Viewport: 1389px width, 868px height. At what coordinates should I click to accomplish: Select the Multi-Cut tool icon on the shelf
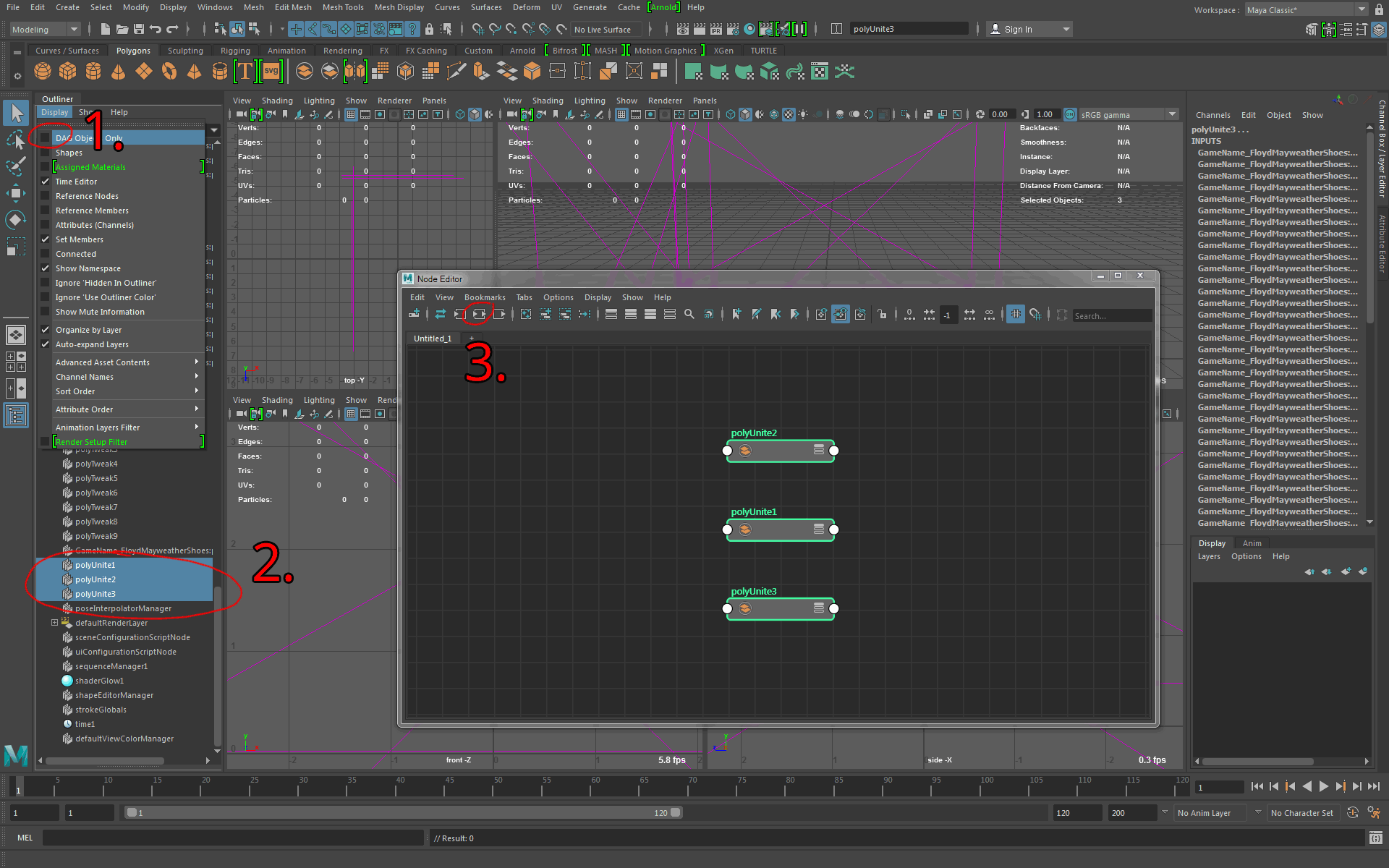(456, 72)
